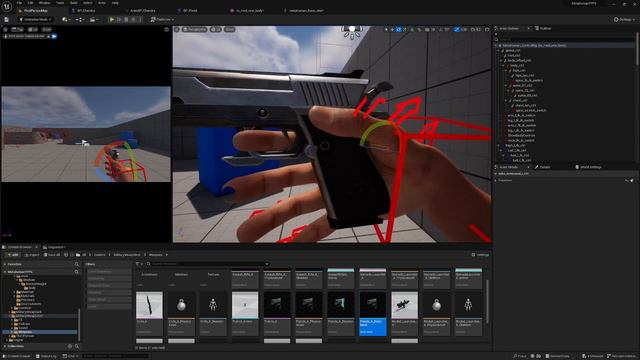This screenshot has height=360, width=640.
Task: Open the grid snap size value
Action: (x=433, y=29)
